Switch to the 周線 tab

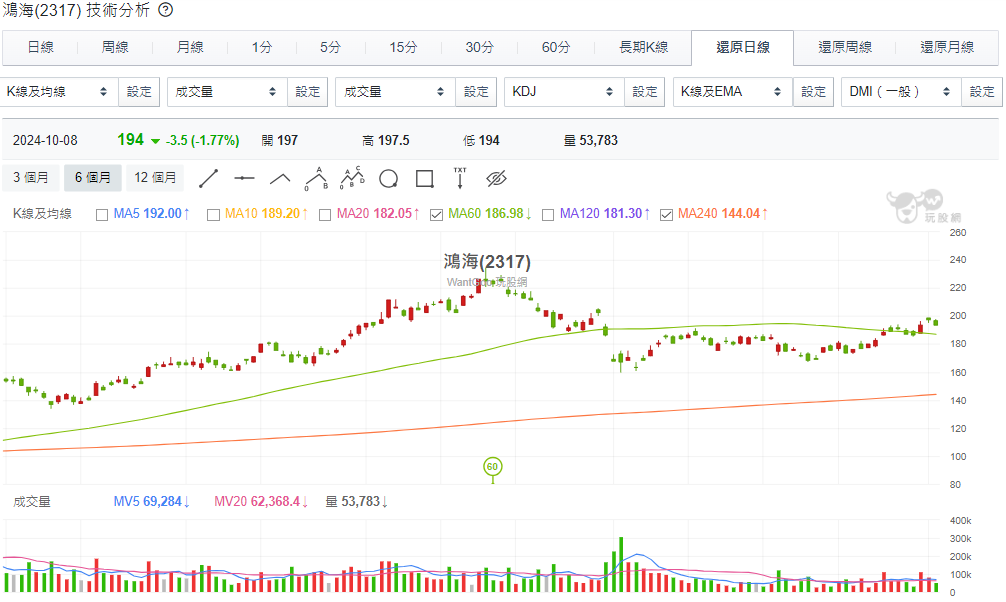pyautogui.click(x=115, y=47)
